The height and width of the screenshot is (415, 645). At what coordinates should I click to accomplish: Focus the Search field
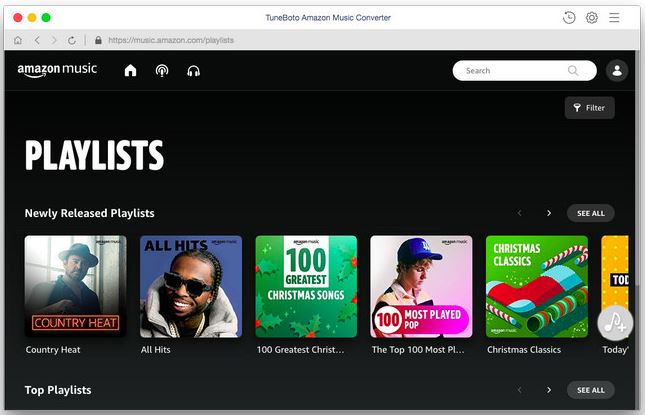pos(524,71)
